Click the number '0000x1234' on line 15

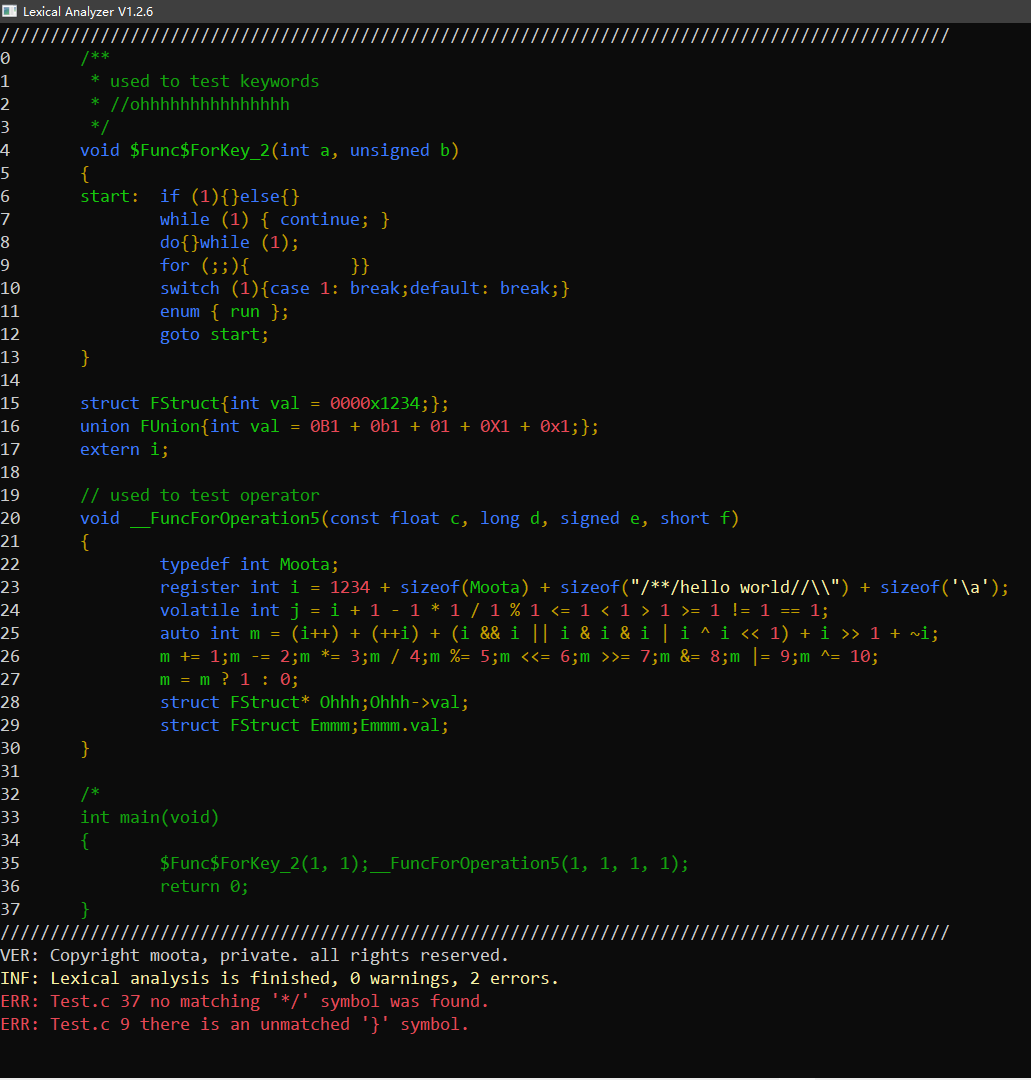click(375, 403)
